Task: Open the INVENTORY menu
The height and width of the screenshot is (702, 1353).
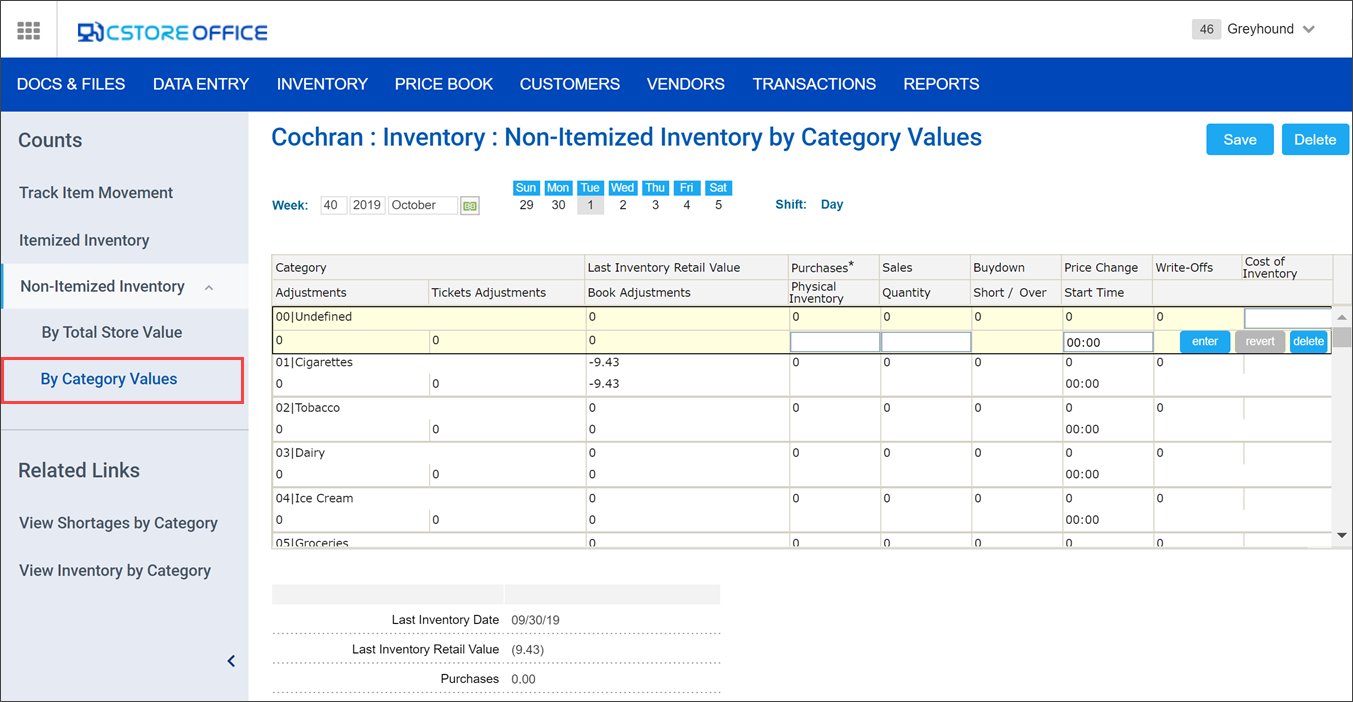Action: (x=322, y=84)
